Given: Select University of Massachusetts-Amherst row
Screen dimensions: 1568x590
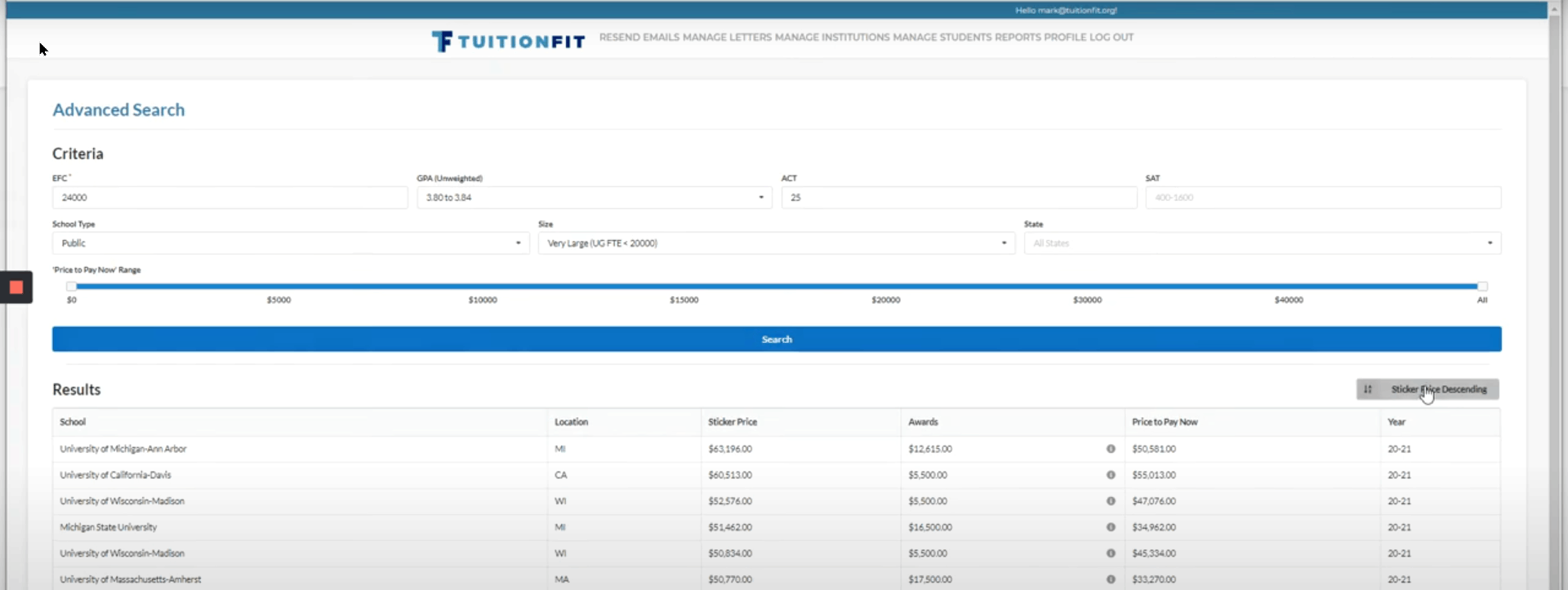Looking at the screenshot, I should [x=776, y=579].
